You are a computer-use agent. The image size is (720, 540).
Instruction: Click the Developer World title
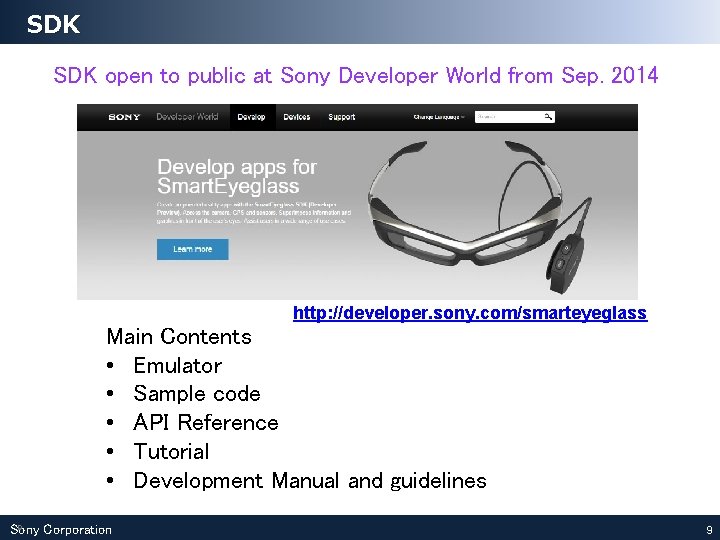pos(187,117)
